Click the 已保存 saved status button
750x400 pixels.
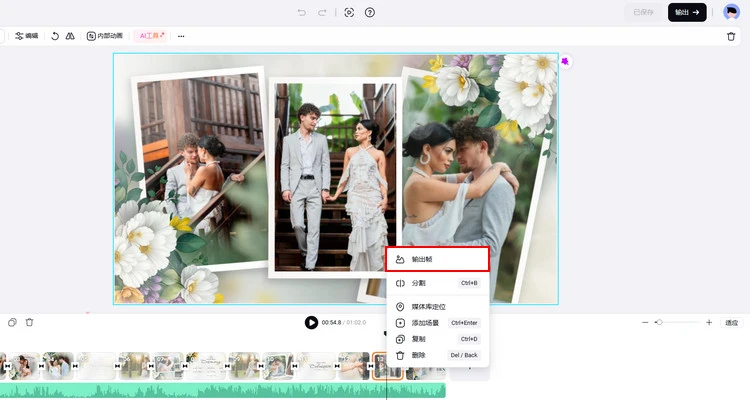(x=643, y=12)
